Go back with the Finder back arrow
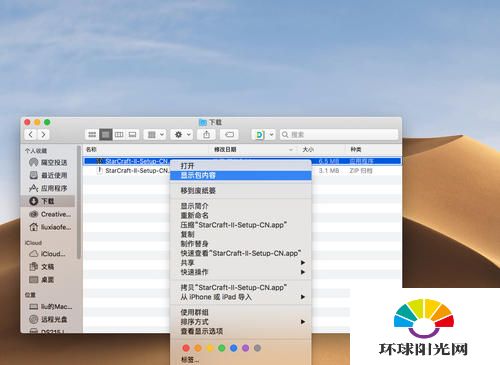 pos(31,134)
